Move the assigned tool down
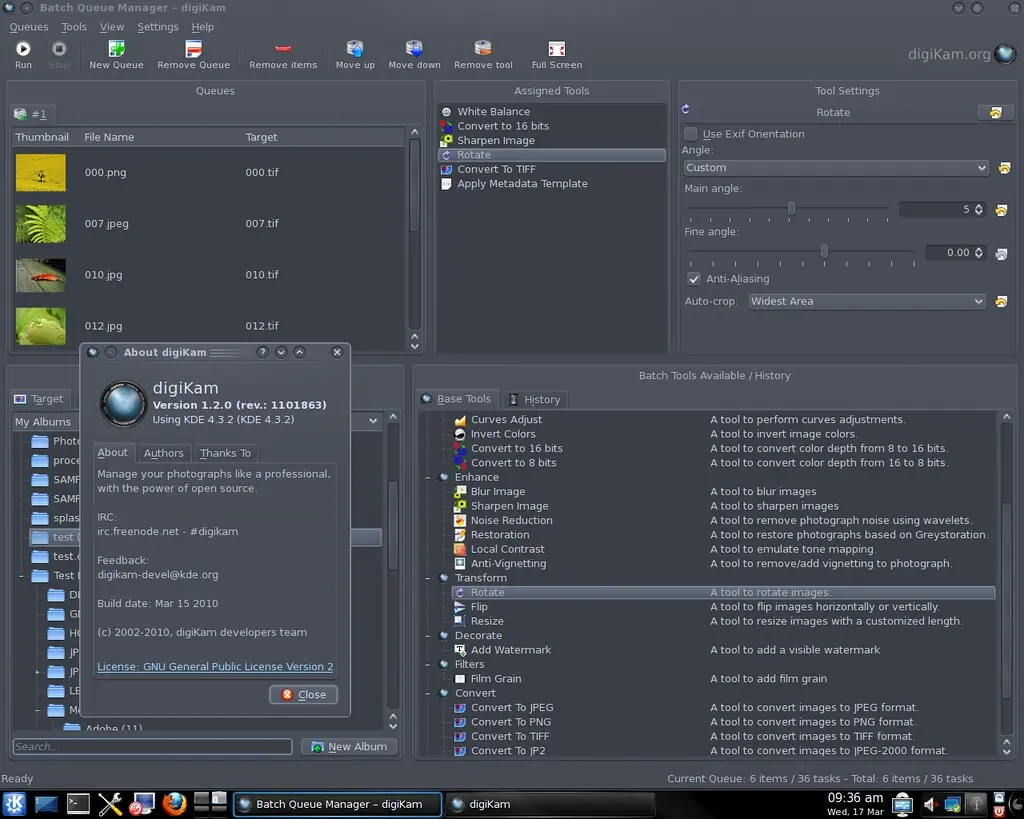 (414, 49)
